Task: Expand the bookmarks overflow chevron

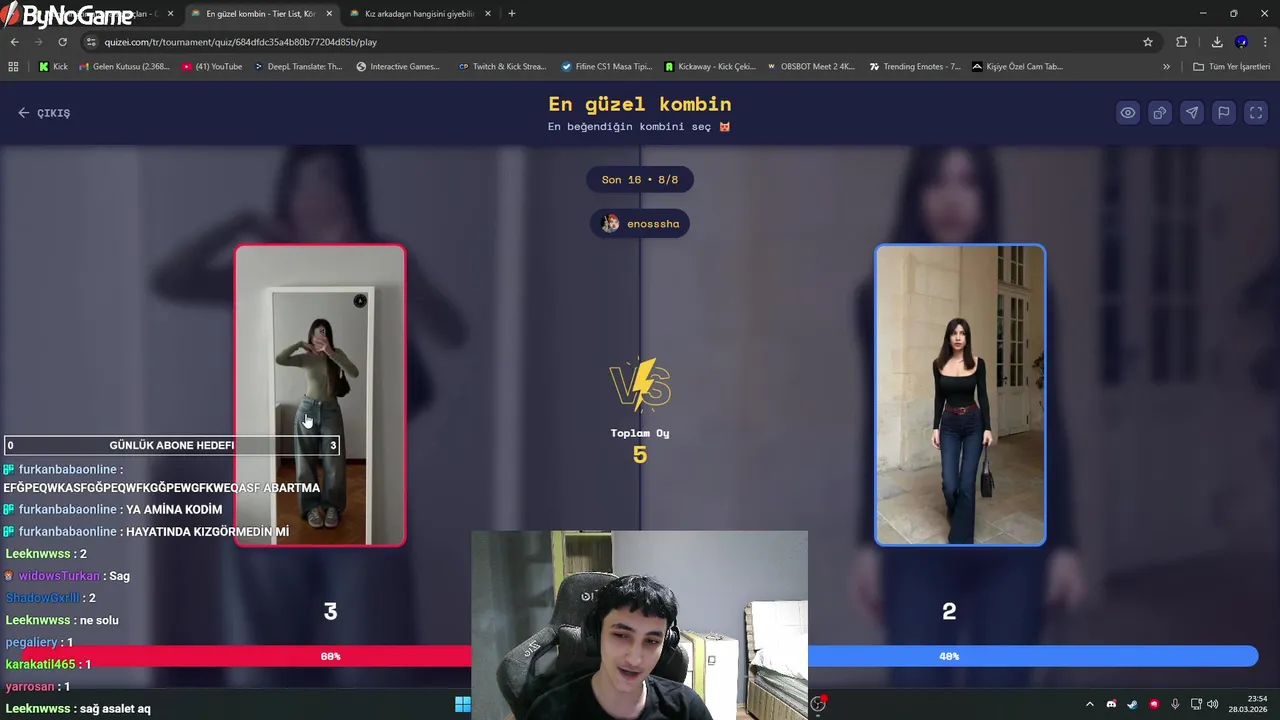Action: pyautogui.click(x=1166, y=67)
